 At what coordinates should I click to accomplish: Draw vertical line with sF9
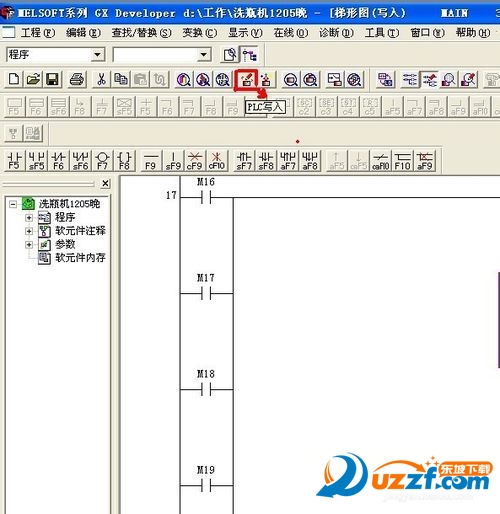pyautogui.click(x=173, y=160)
